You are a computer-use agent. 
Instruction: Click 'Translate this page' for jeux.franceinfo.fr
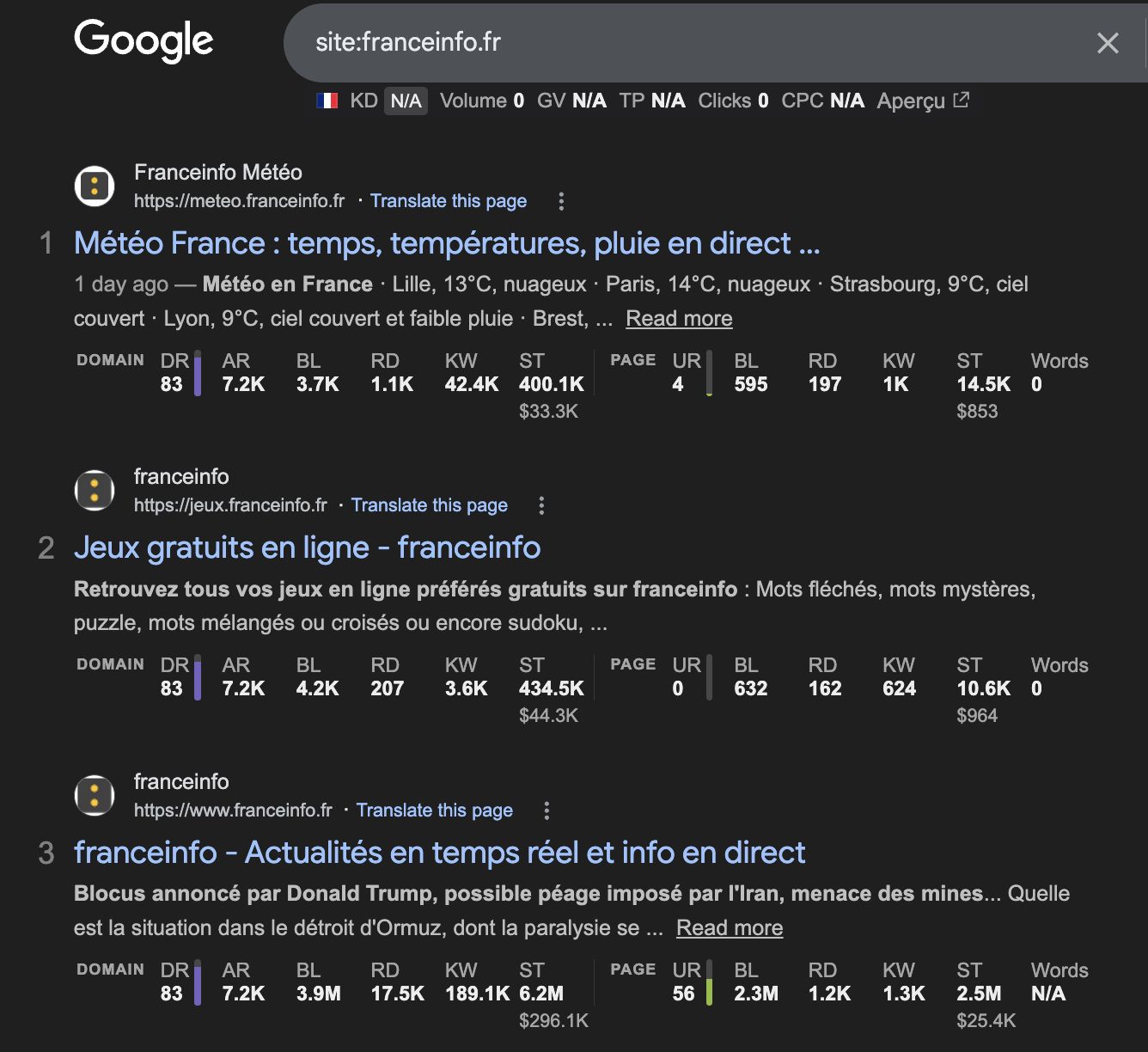(430, 505)
